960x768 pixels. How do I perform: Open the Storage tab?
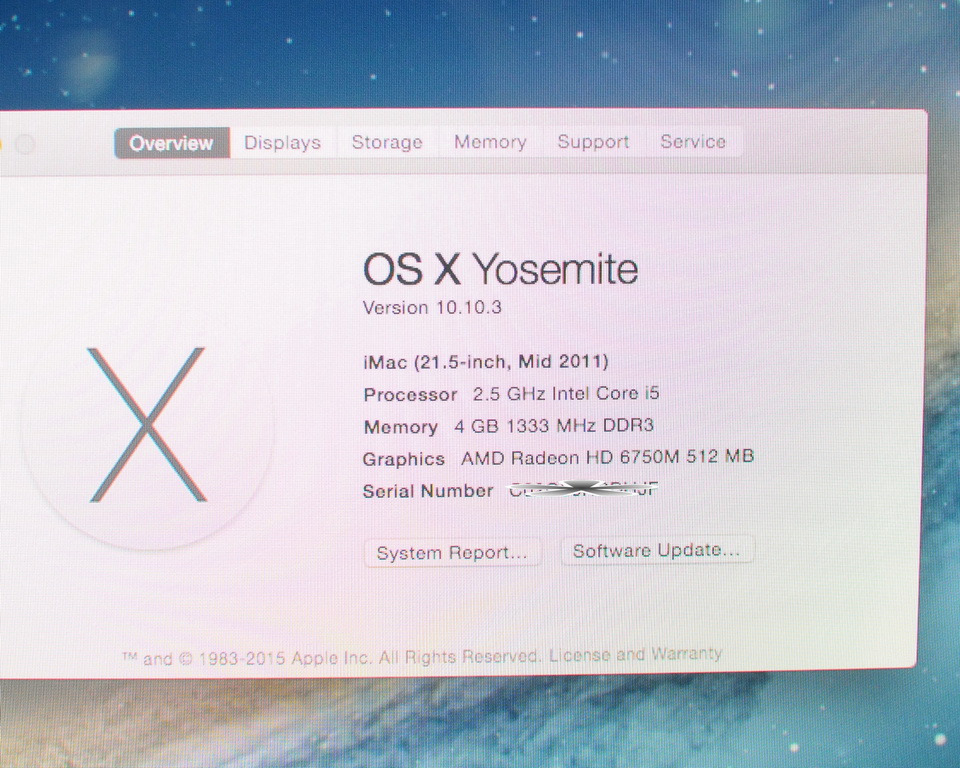[387, 142]
